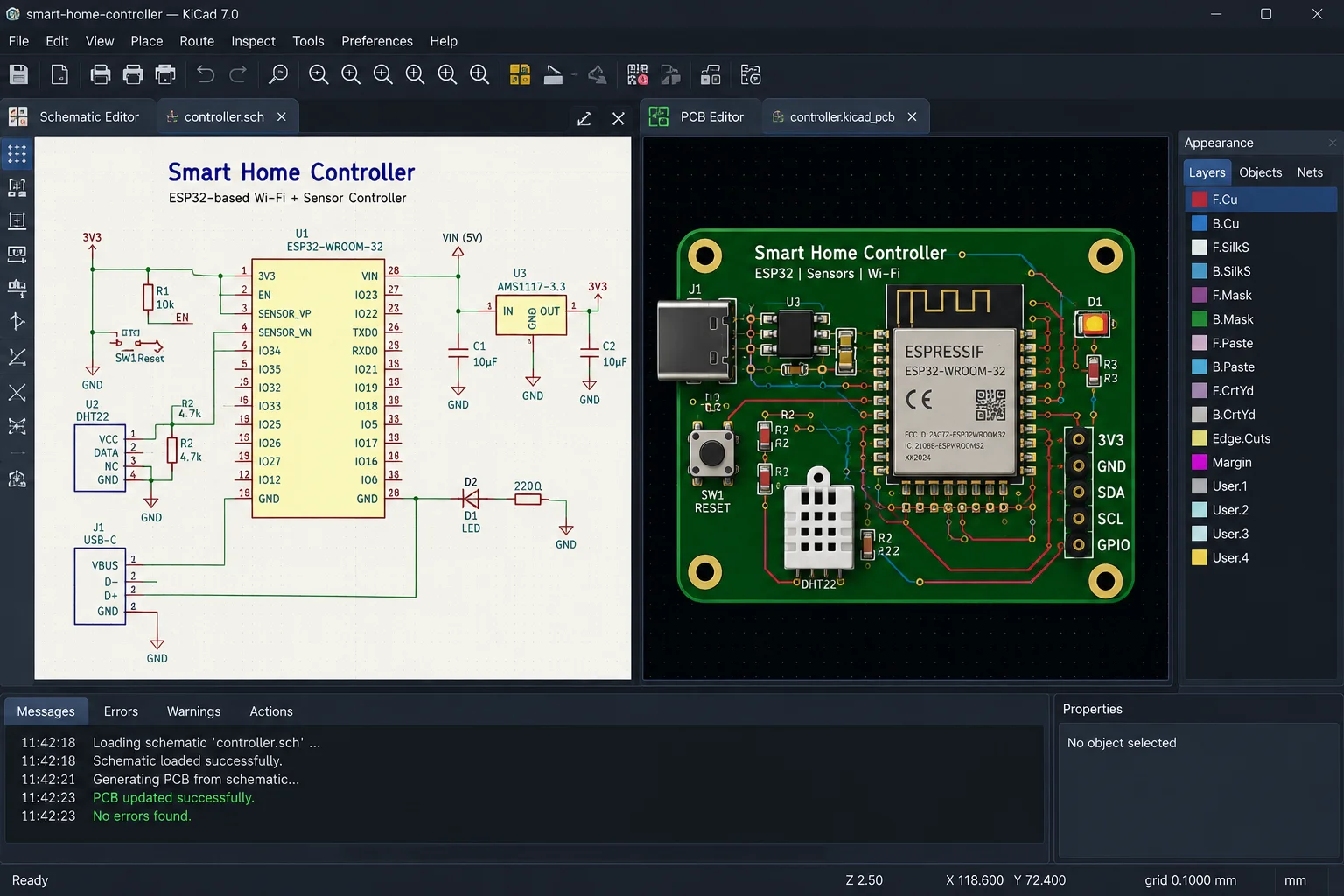
Task: Open Find with the magnifier search icon
Action: click(278, 75)
